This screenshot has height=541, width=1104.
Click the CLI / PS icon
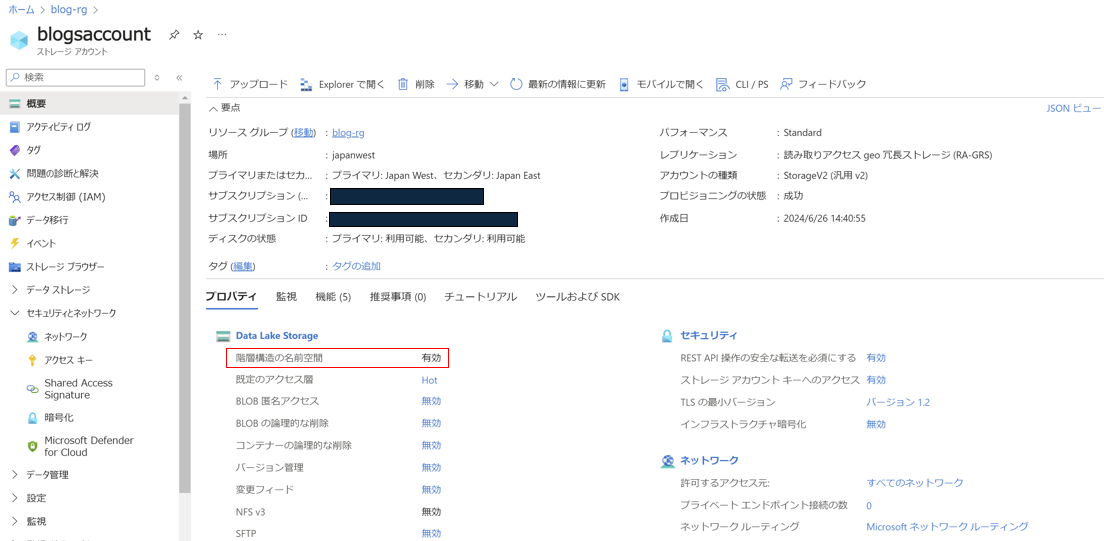coord(722,85)
